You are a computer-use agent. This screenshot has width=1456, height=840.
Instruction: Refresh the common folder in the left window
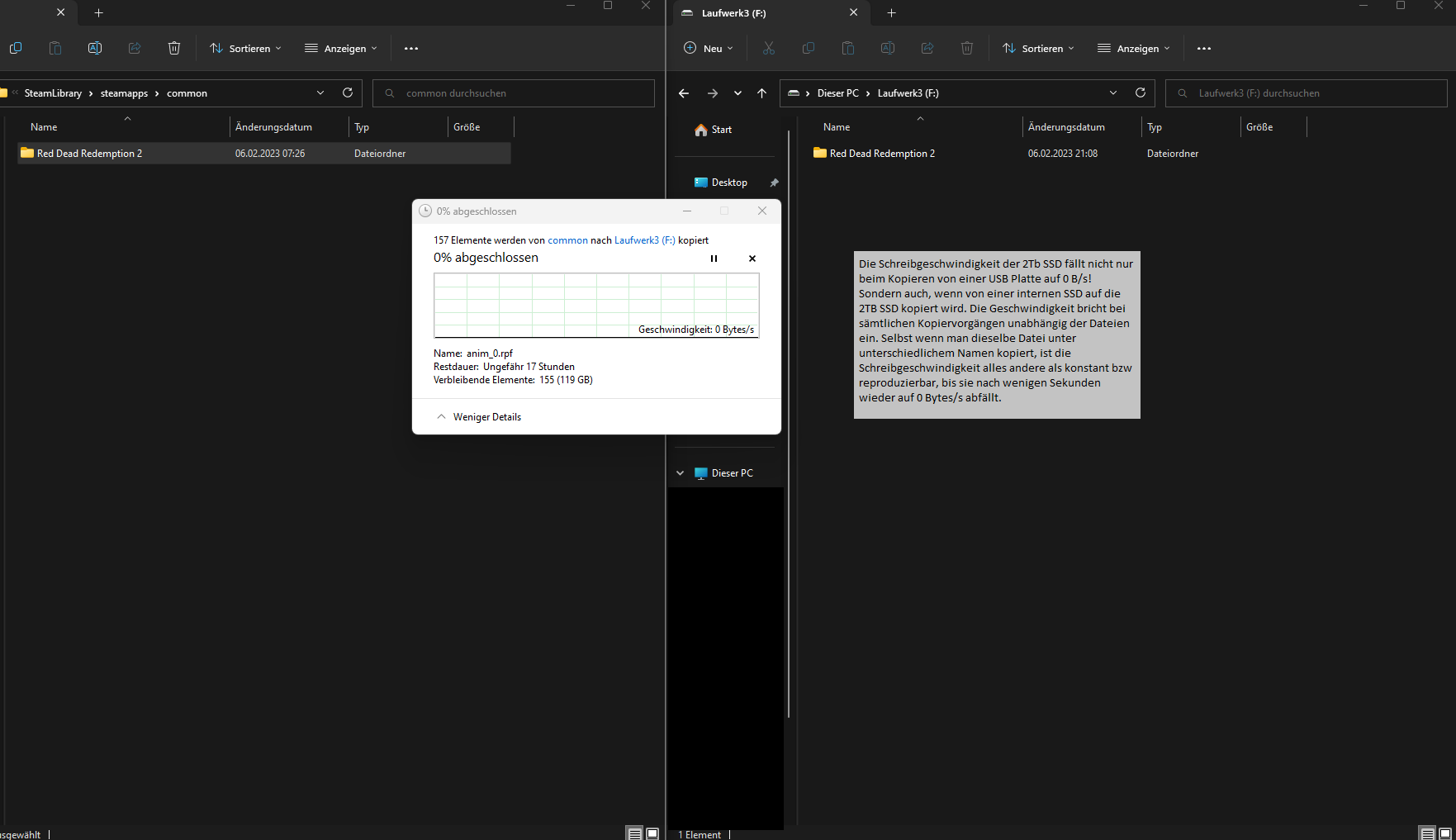click(x=348, y=93)
